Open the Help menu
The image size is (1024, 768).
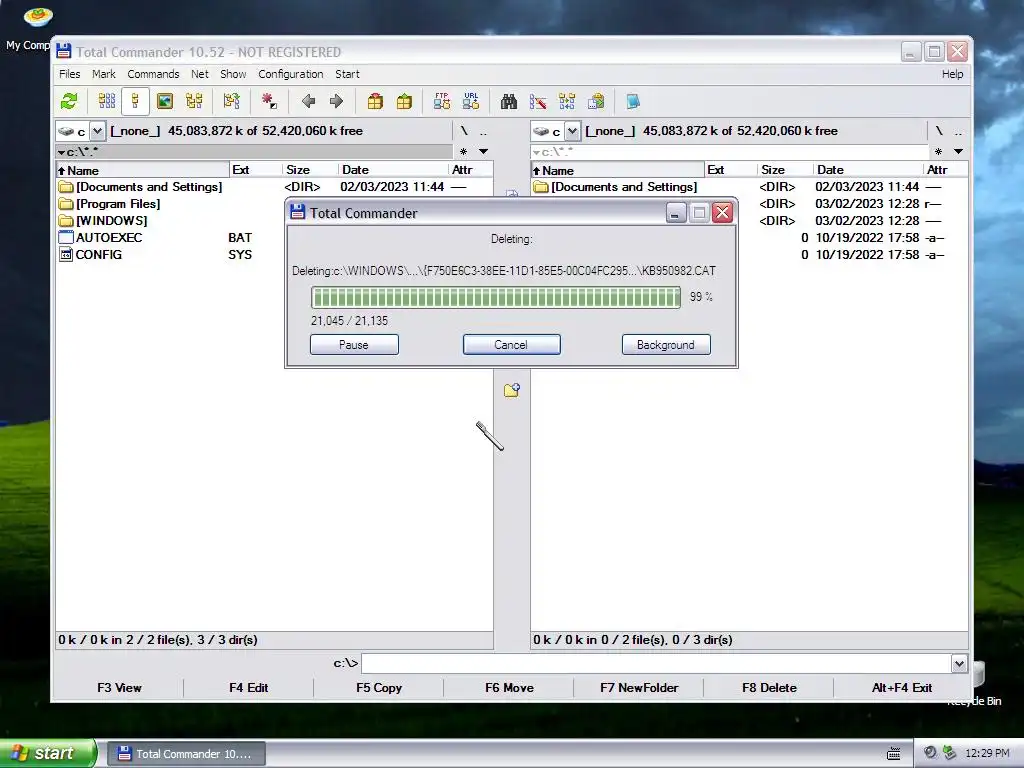[952, 74]
